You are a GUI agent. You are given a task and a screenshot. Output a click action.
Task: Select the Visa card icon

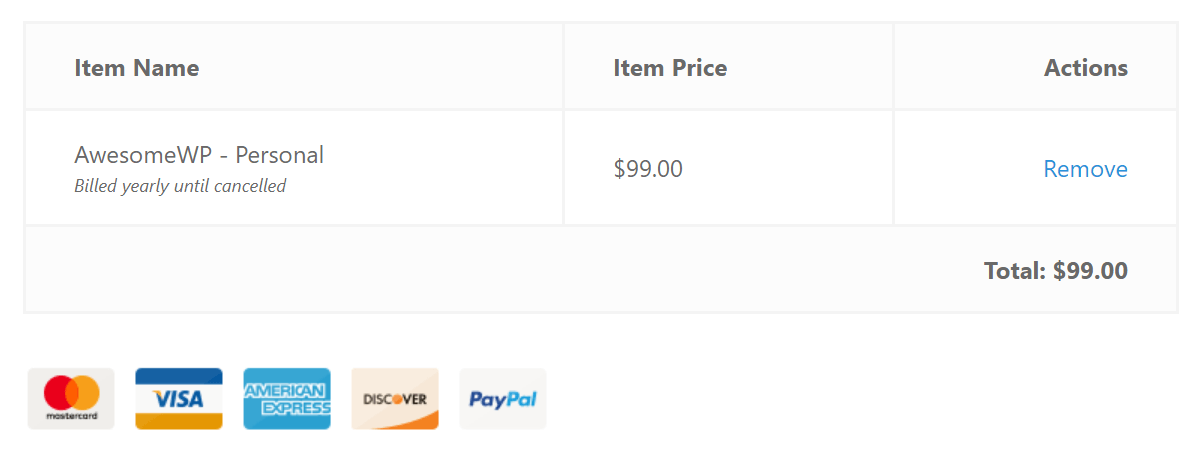point(179,399)
